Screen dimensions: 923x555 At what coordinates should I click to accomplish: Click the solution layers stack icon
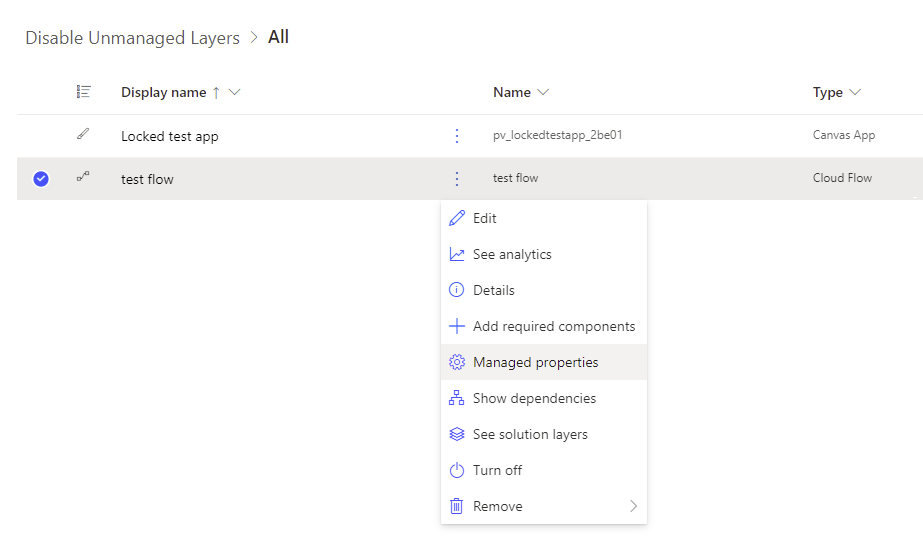tap(457, 434)
